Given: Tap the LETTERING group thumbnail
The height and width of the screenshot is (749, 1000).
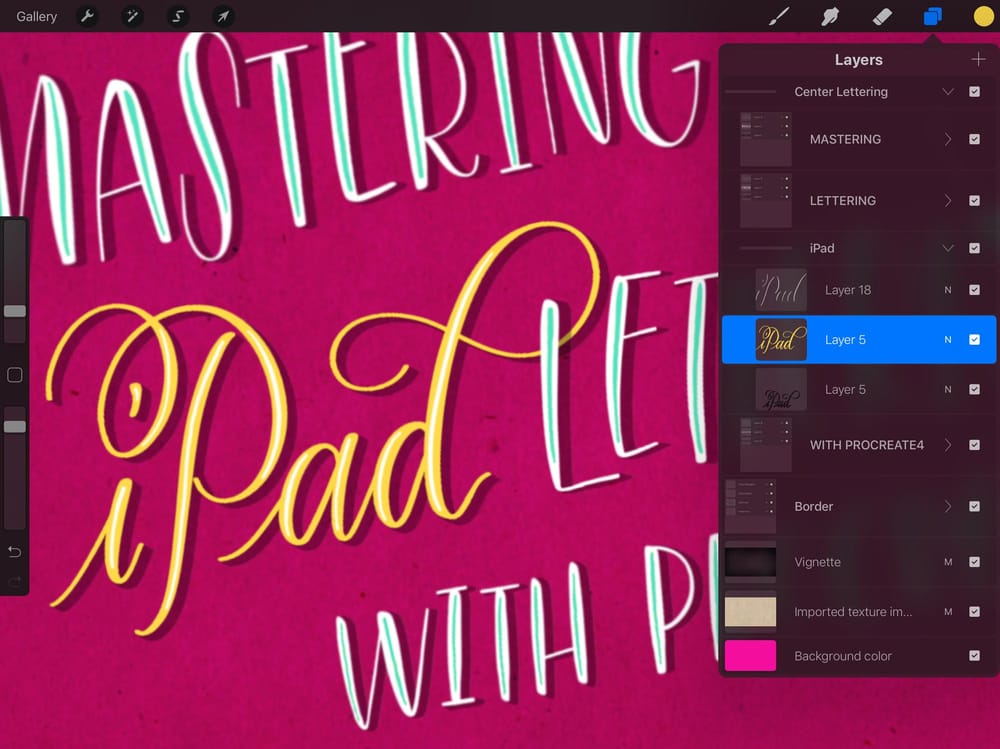Looking at the screenshot, I should click(x=766, y=200).
